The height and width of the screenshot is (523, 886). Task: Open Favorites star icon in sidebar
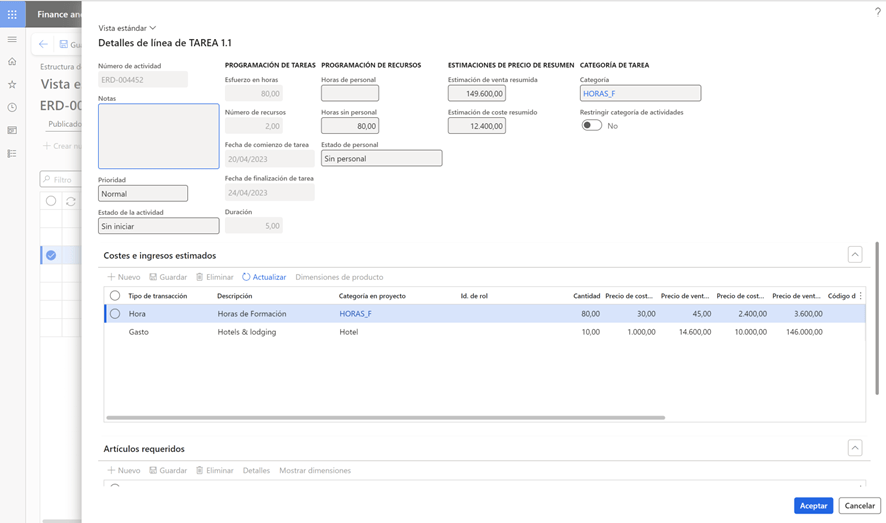pos(12,85)
